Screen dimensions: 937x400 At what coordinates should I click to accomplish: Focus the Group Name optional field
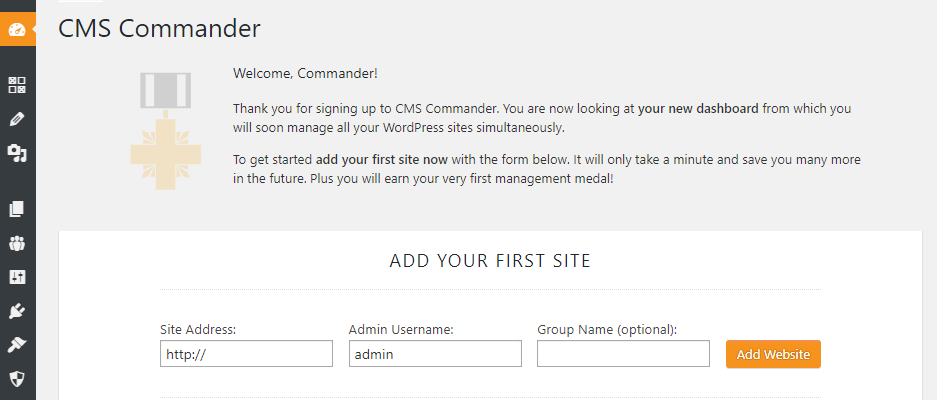click(x=623, y=353)
